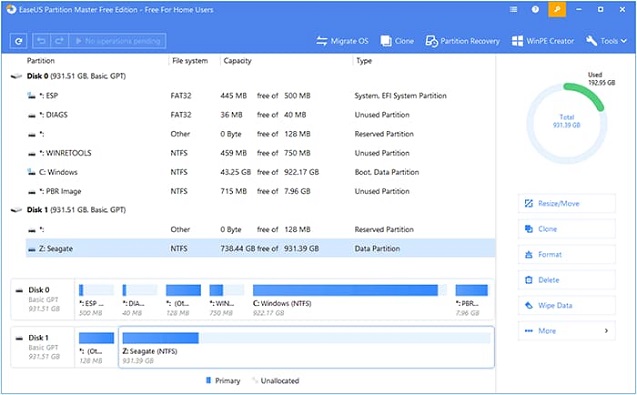Click Wipe Data in the side panel

(567, 305)
